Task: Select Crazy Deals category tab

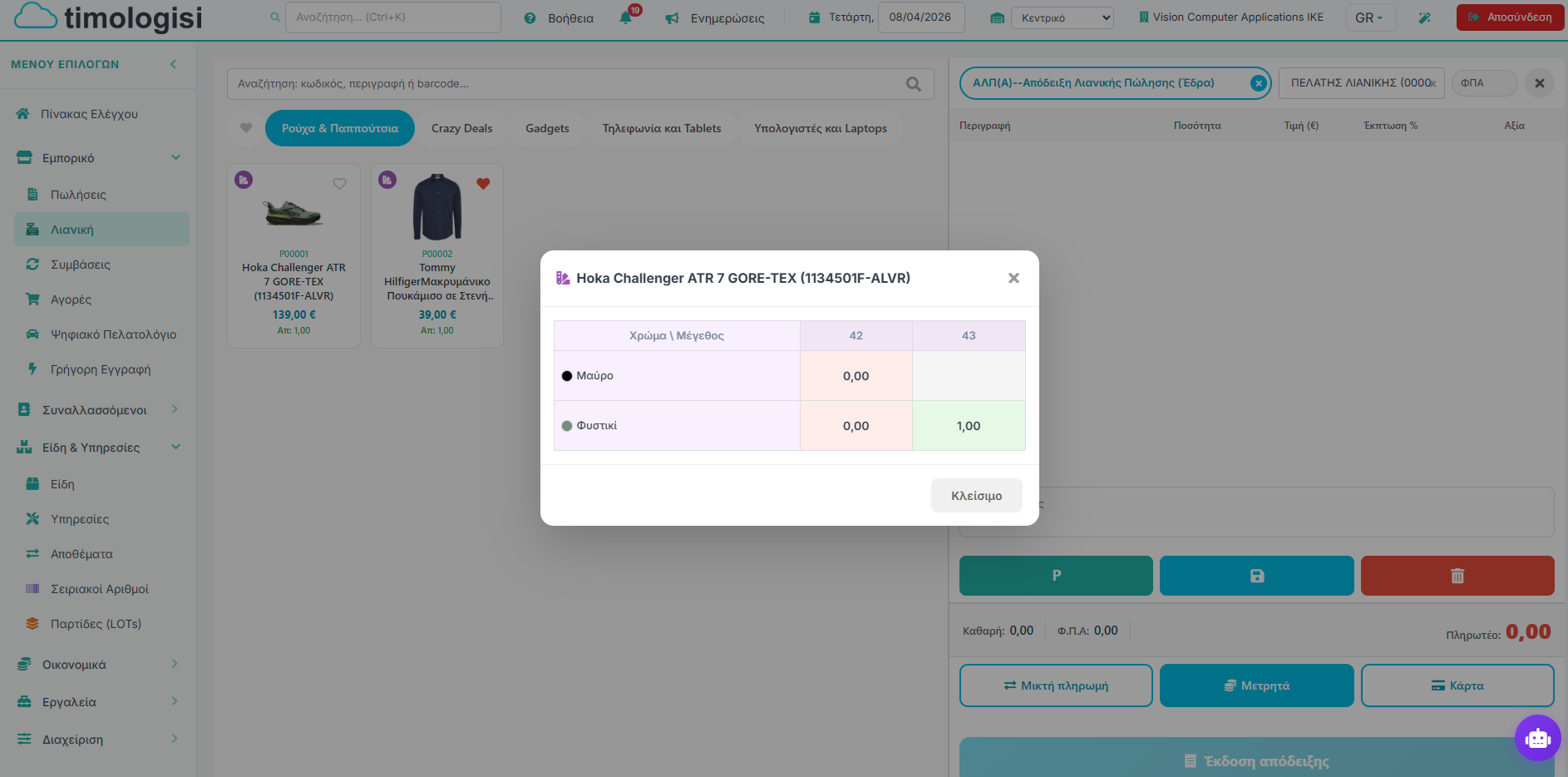Action: (x=462, y=128)
